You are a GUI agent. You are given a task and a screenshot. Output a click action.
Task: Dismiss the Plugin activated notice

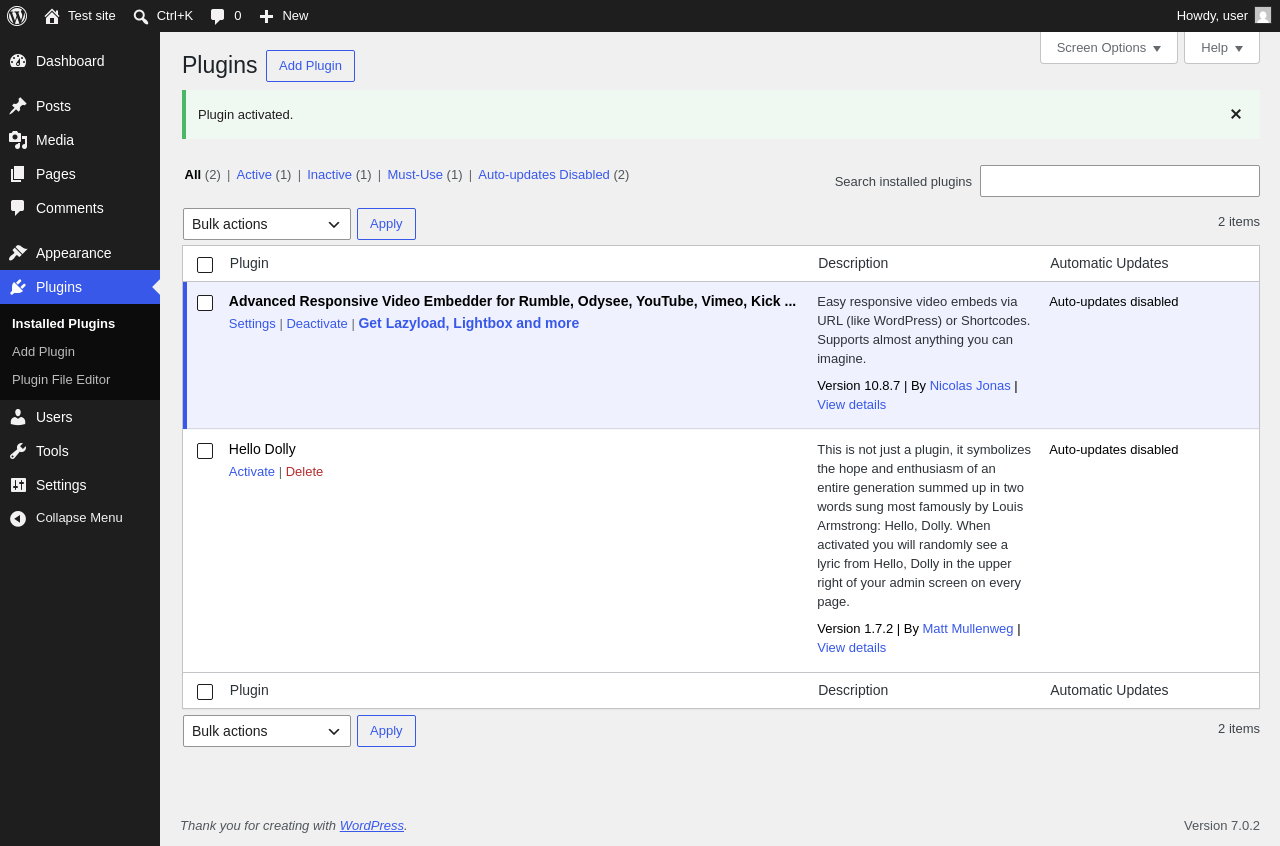[x=1236, y=114]
